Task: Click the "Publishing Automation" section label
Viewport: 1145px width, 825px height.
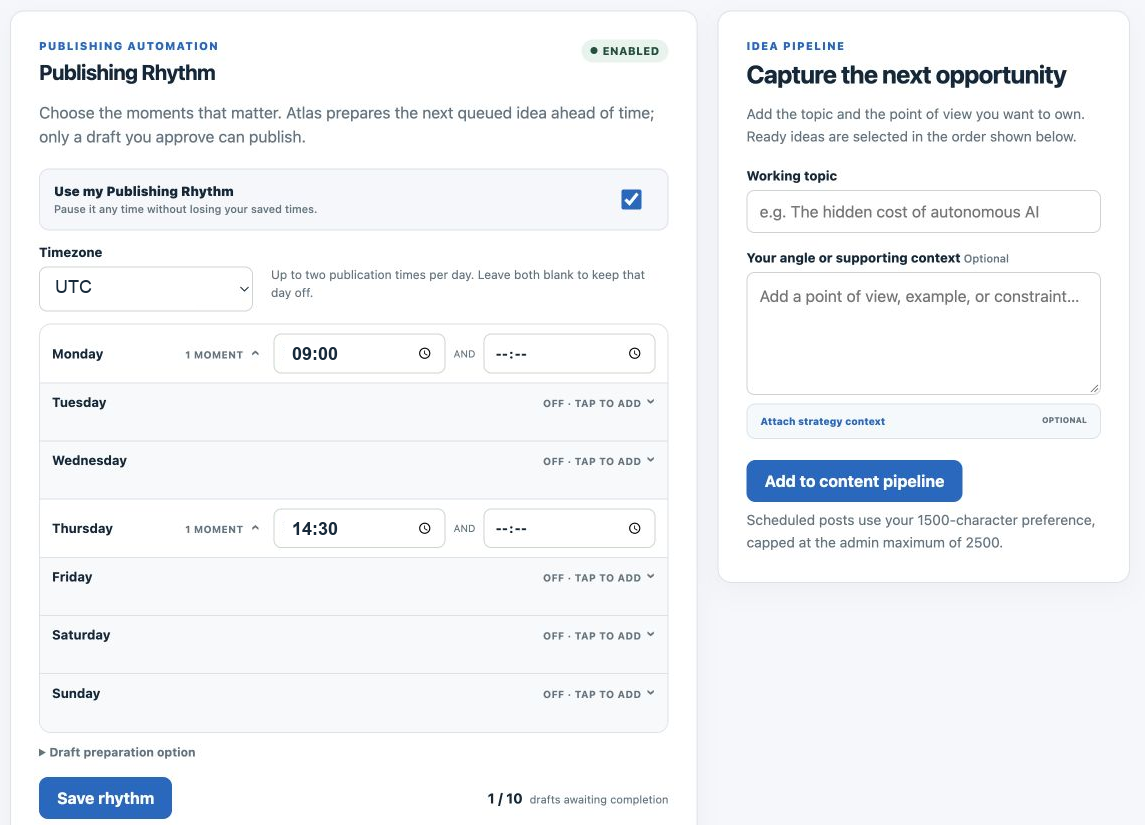Action: [x=129, y=46]
